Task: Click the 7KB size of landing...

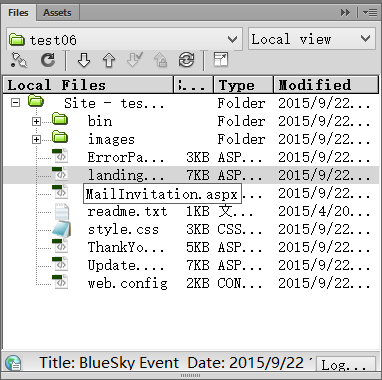Action: click(x=198, y=175)
